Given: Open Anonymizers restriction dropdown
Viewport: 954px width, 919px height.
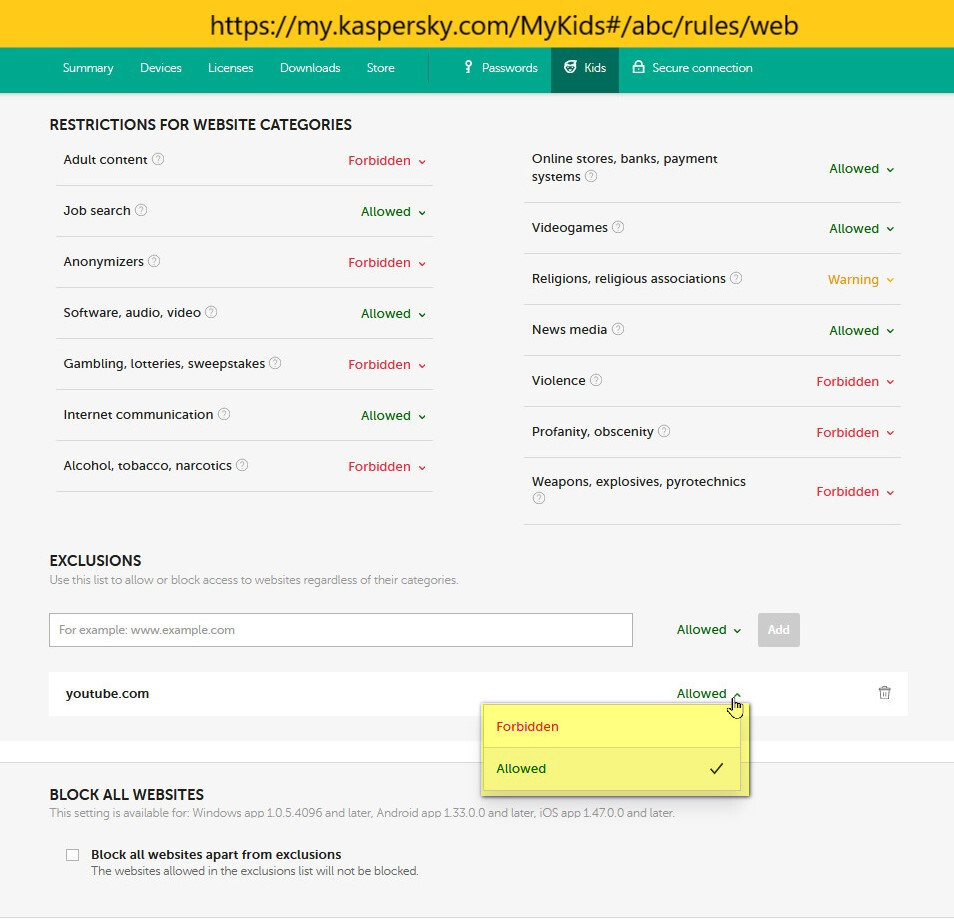Looking at the screenshot, I should [387, 264].
